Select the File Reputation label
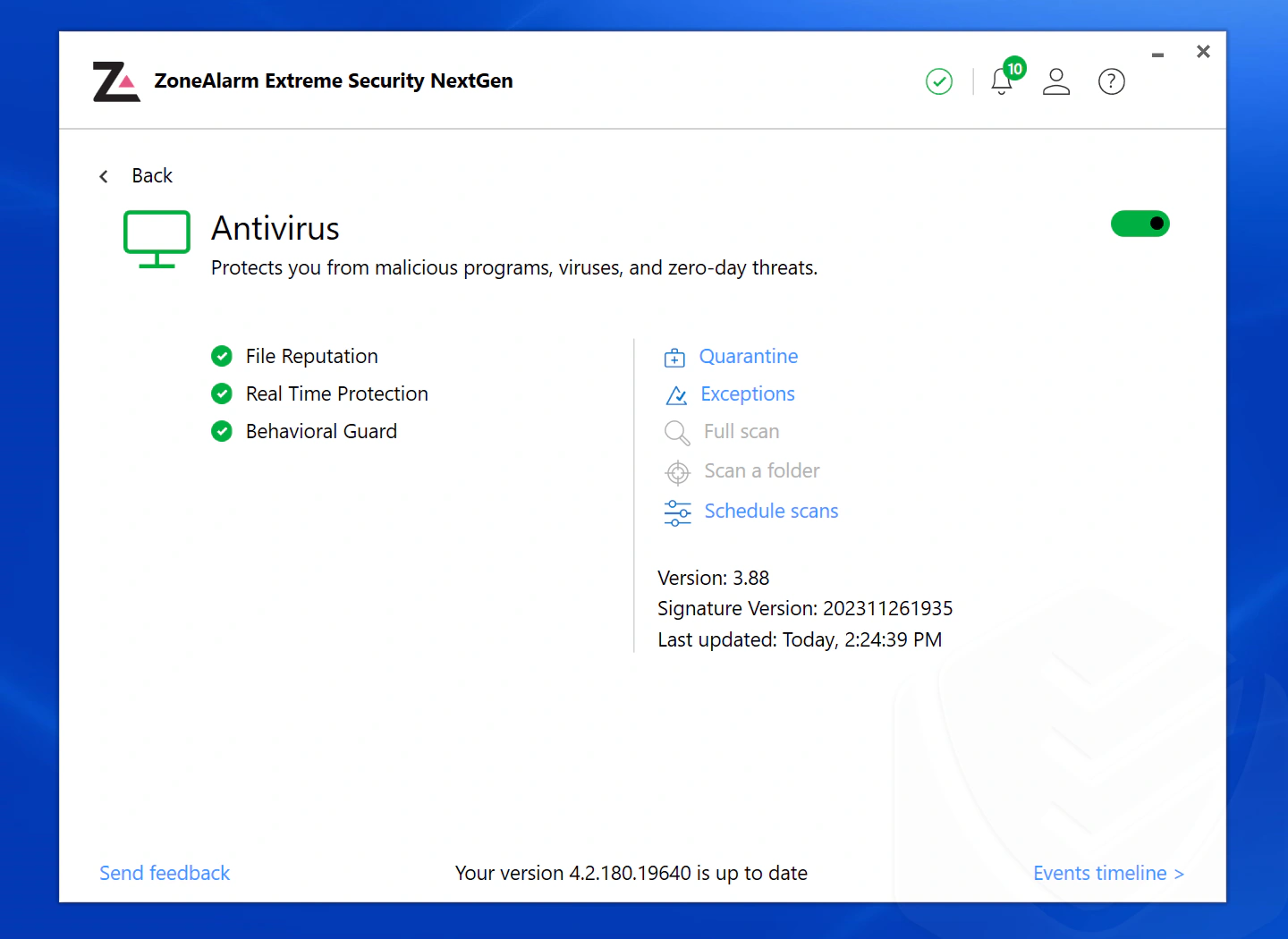1288x939 pixels. pos(312,357)
